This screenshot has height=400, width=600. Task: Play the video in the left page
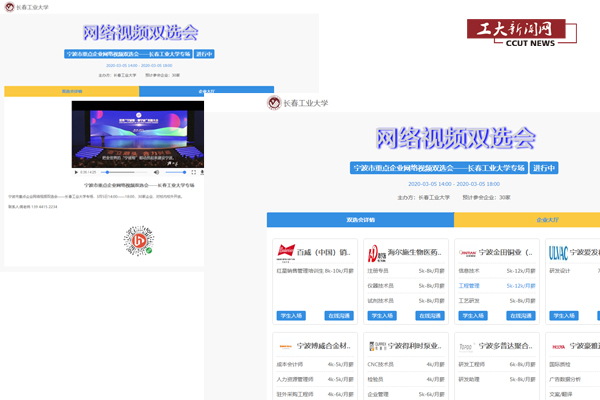(76, 172)
